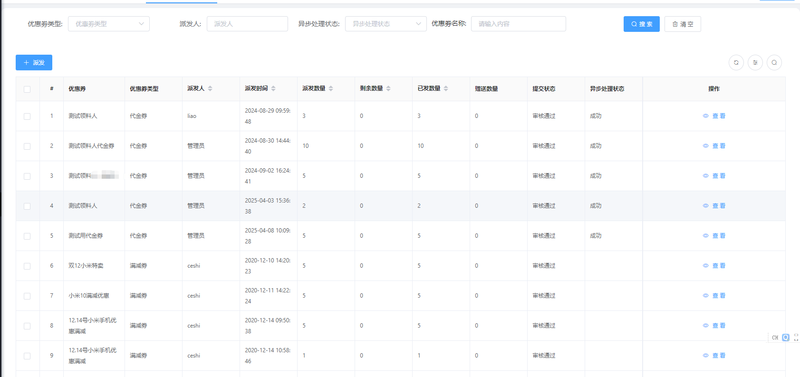Click the 搜索 search button
This screenshot has width=800, height=377.
click(x=641, y=24)
